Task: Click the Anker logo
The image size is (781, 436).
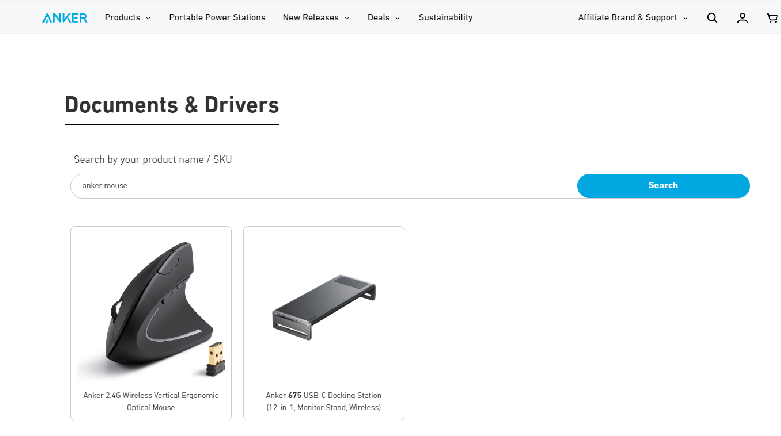Action: pyautogui.click(x=65, y=18)
